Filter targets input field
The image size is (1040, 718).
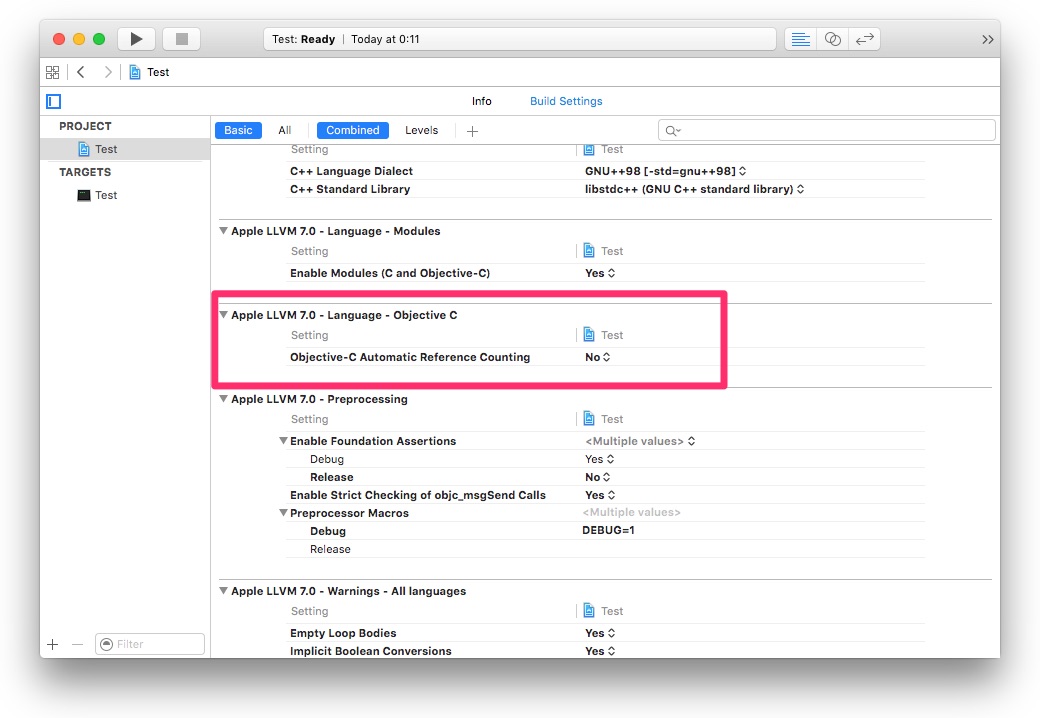150,644
